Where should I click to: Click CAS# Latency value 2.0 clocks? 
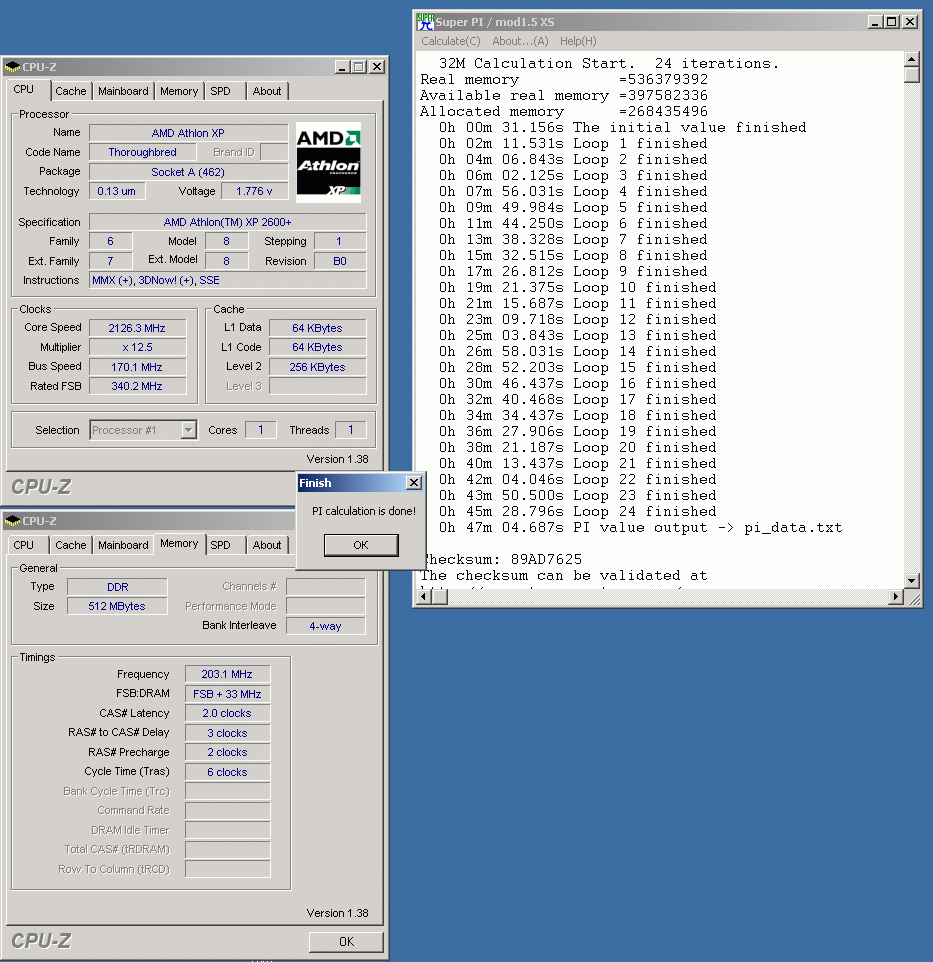[227, 713]
